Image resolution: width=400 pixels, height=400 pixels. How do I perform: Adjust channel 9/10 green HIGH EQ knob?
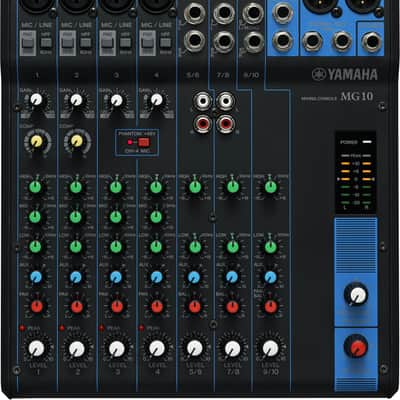point(271,187)
